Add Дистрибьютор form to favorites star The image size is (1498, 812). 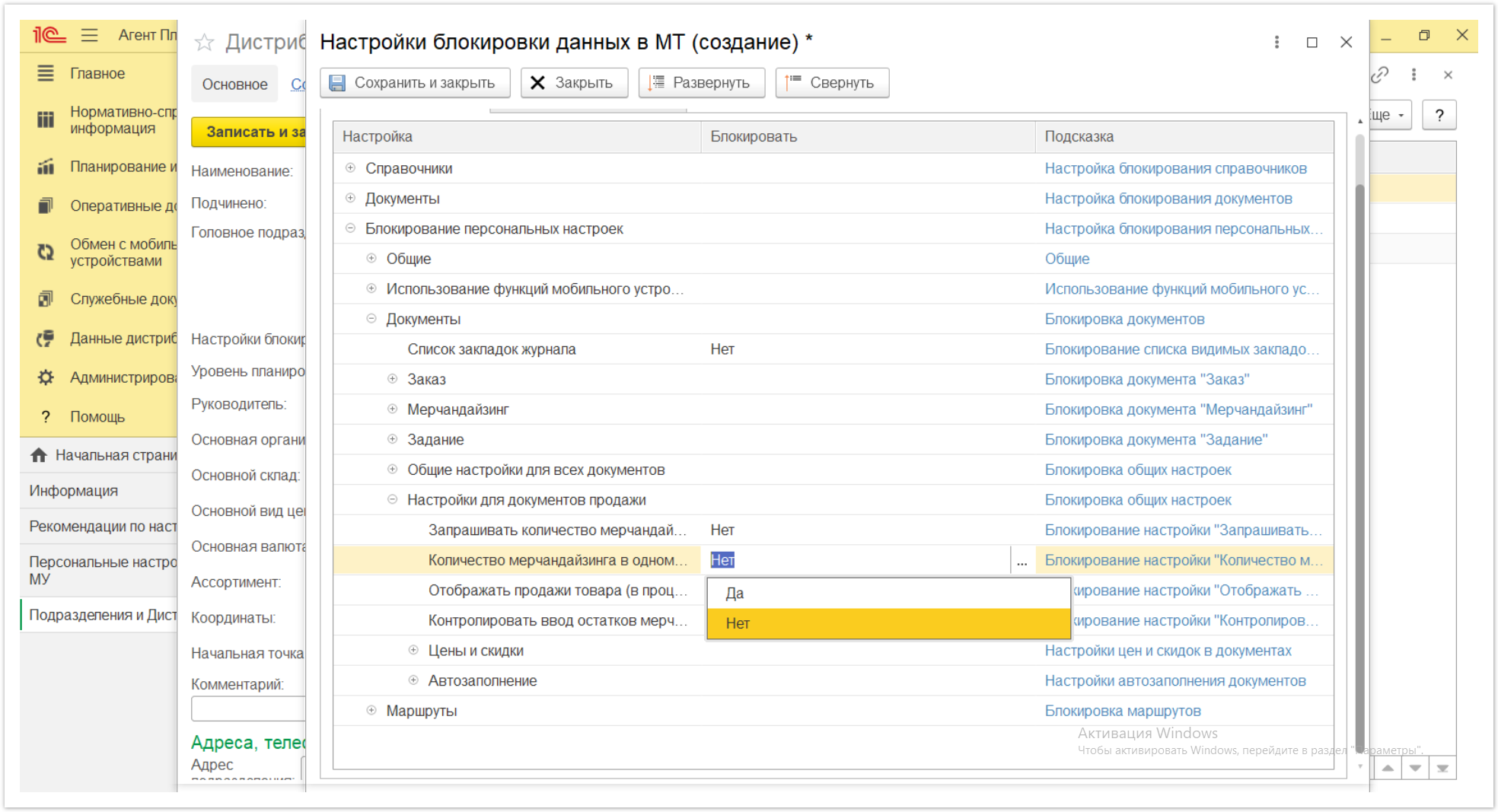pos(204,42)
